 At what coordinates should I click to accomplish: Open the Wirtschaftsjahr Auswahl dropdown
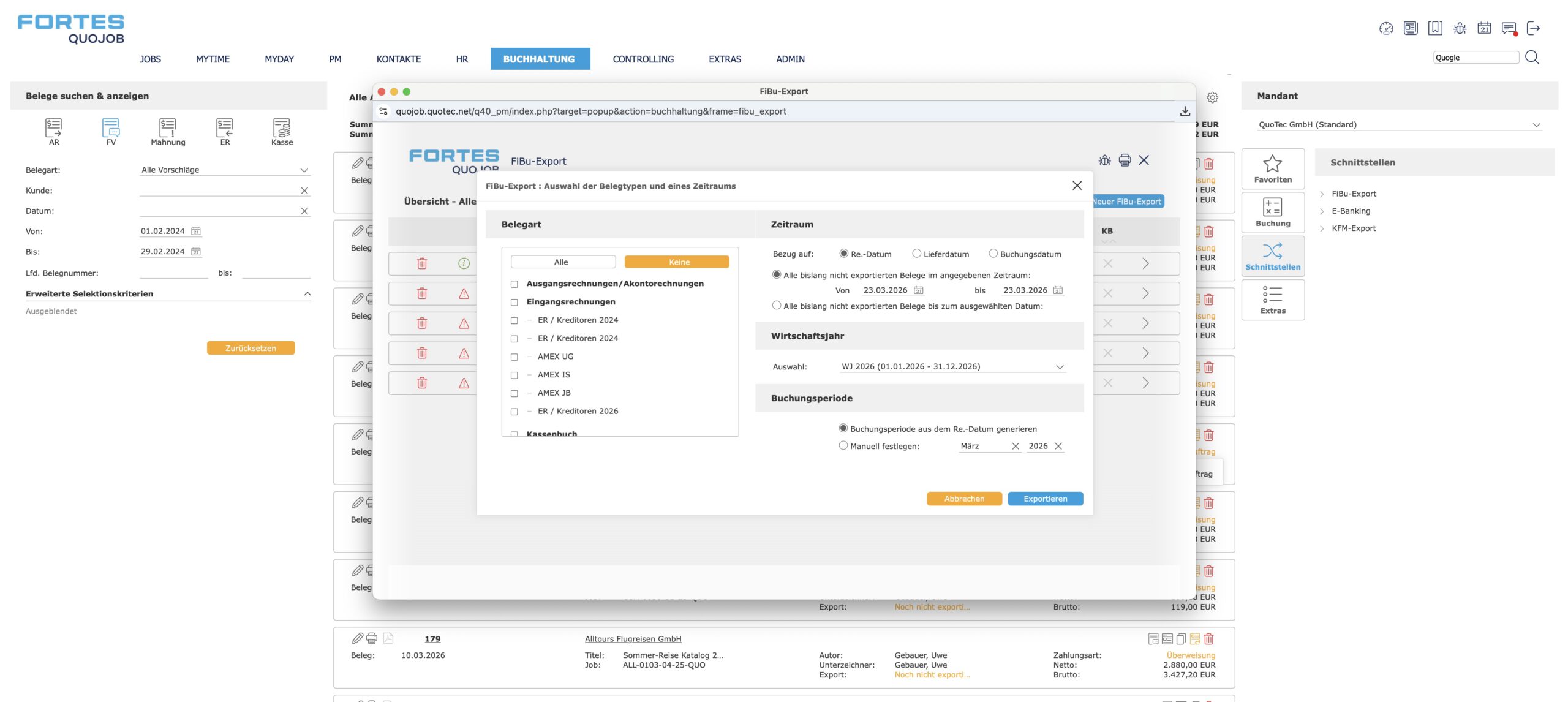click(x=952, y=367)
